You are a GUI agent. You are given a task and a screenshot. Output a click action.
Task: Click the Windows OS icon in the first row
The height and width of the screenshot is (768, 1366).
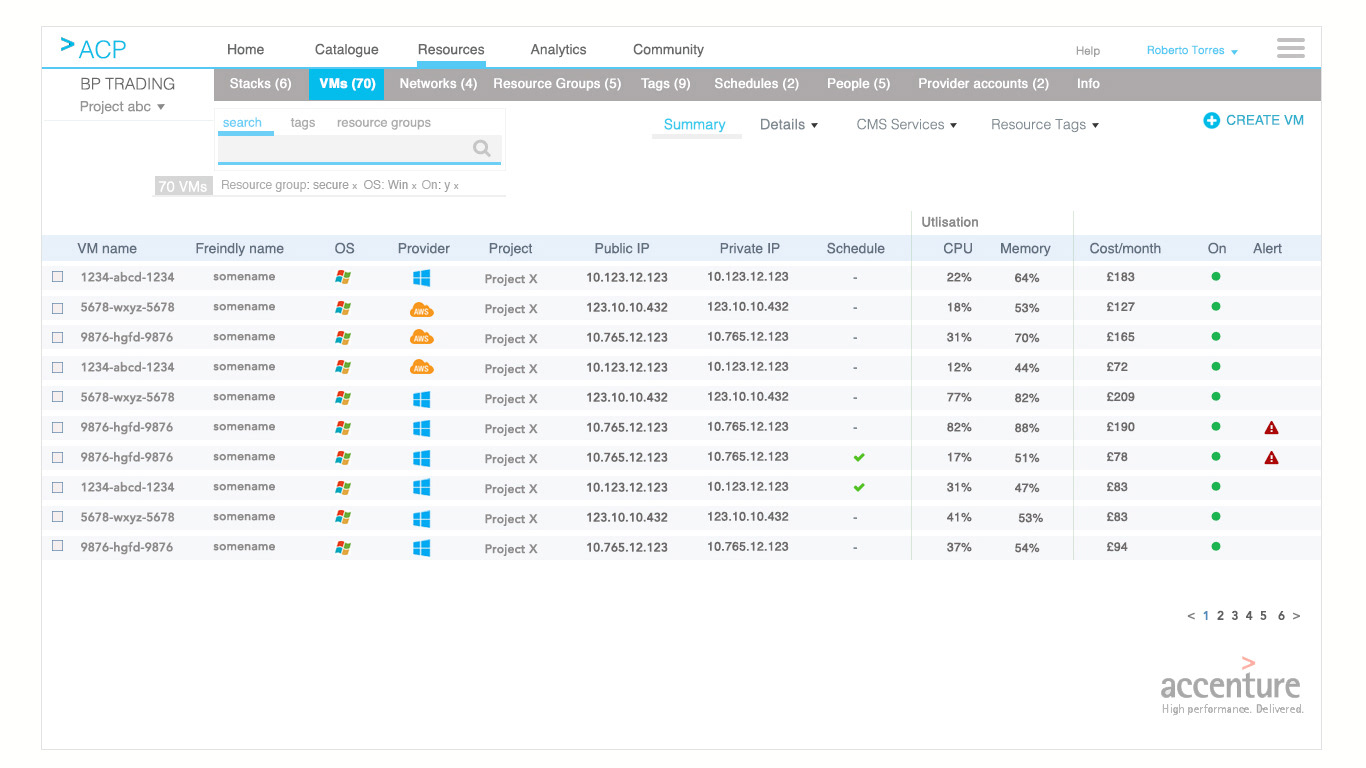coord(344,277)
